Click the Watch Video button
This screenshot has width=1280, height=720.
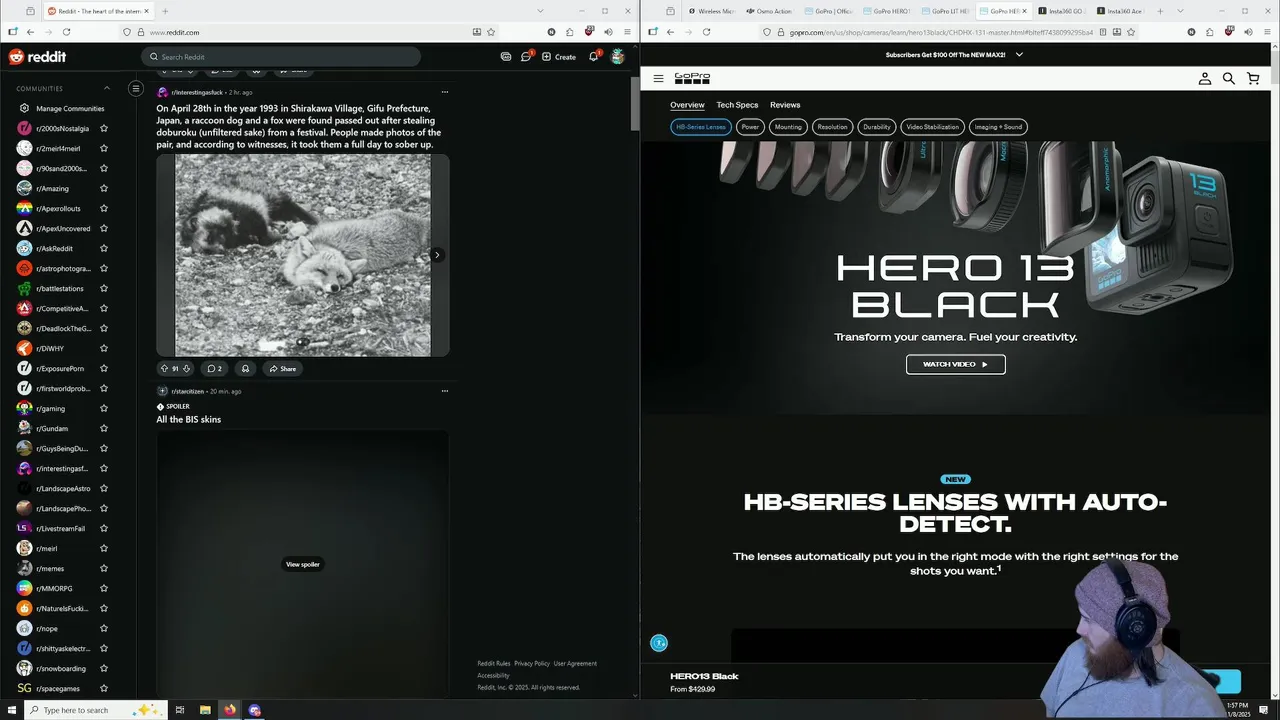tap(955, 364)
